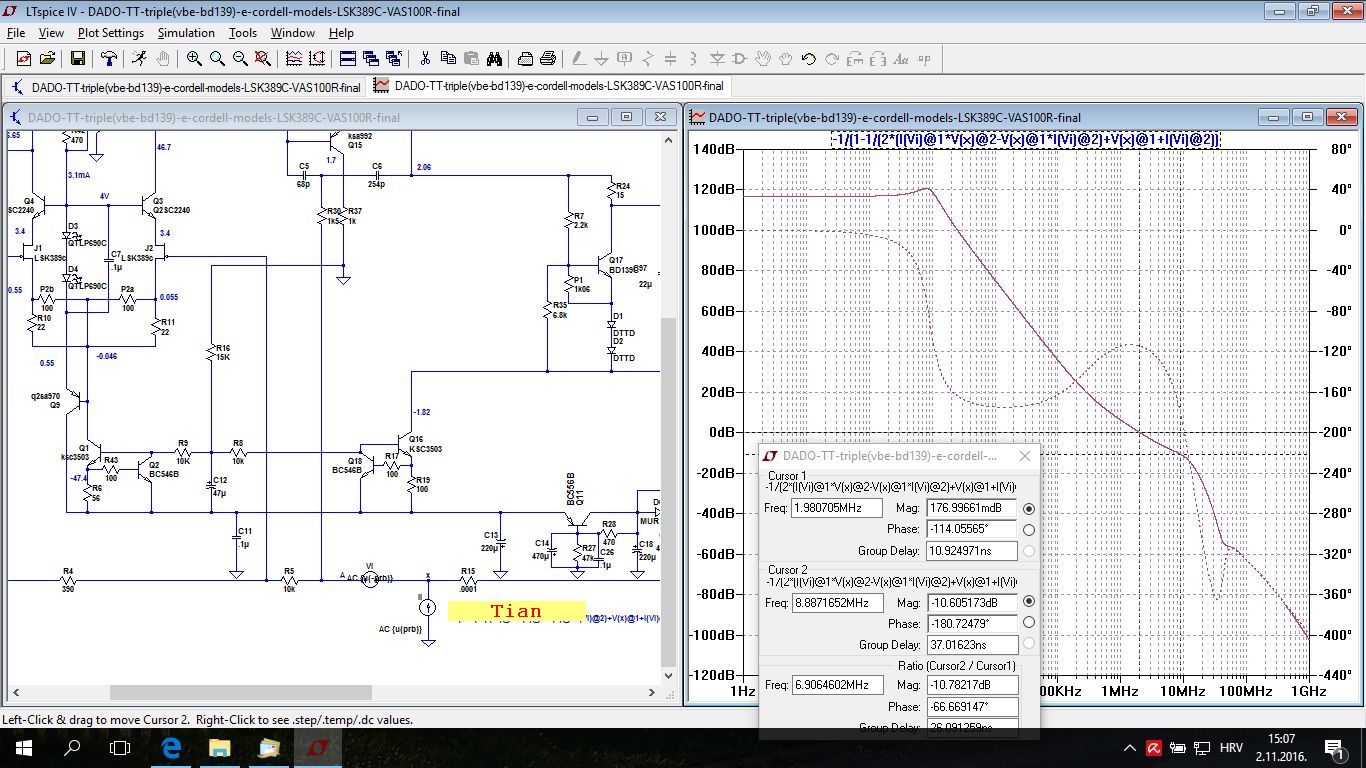Open the taskbar Search magnifier
This screenshot has height=768, width=1366.
72,747
